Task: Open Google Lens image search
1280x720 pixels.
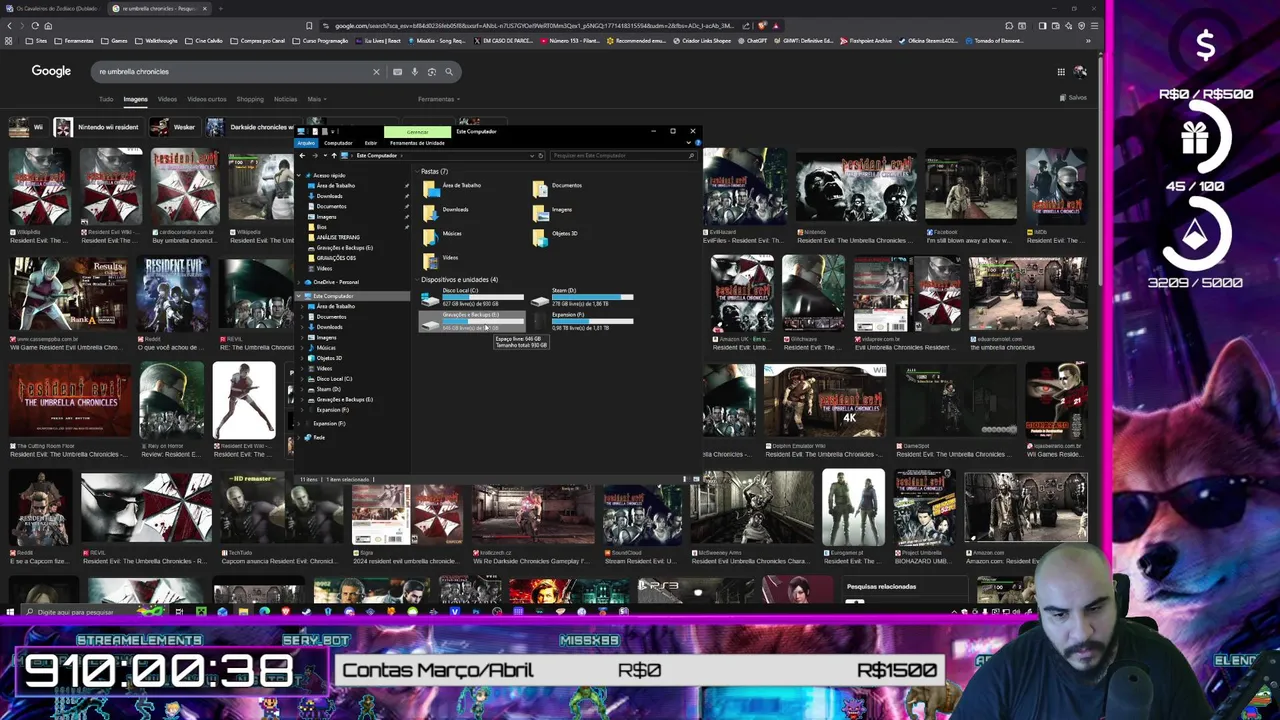Action: point(431,72)
